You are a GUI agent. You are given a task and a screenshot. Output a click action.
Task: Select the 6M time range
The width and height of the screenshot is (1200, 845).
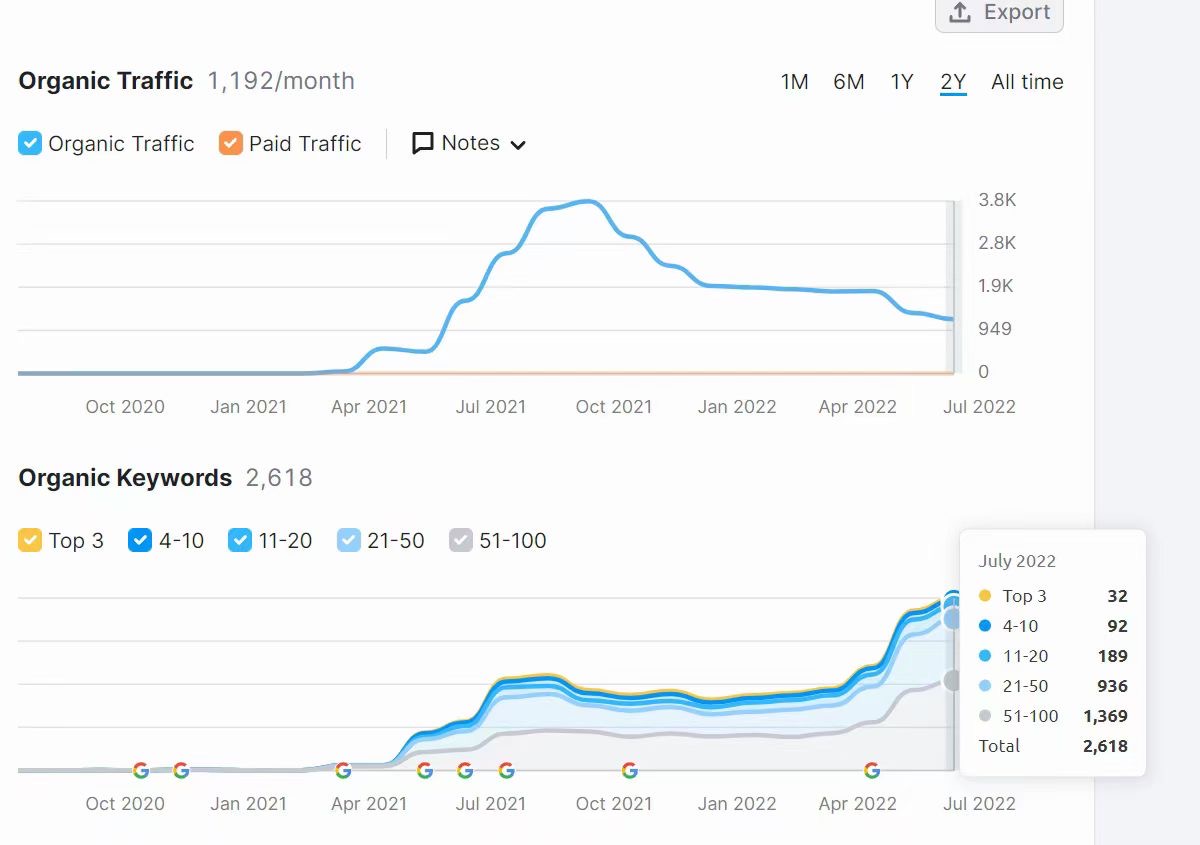848,82
